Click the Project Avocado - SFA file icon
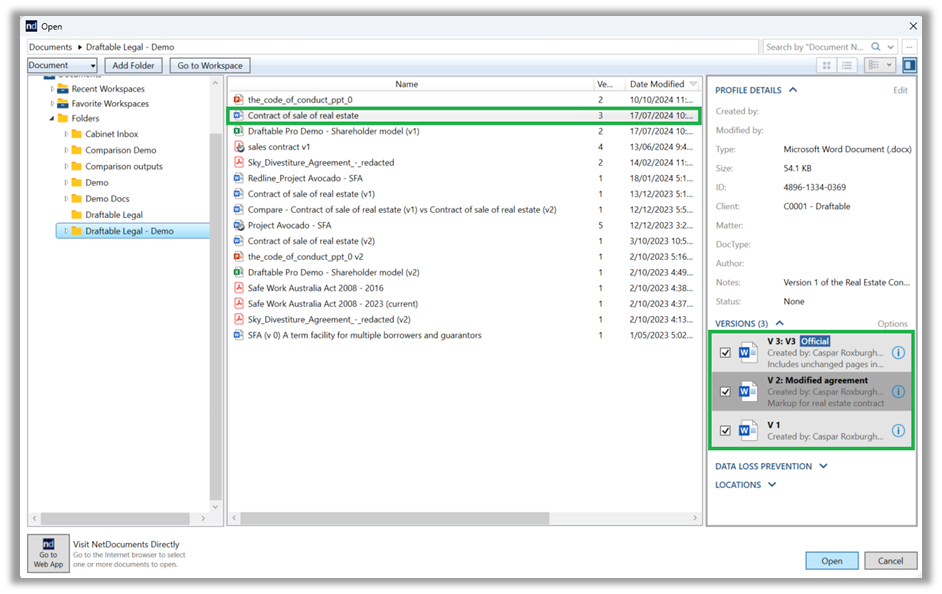The height and width of the screenshot is (594, 942). point(239,225)
